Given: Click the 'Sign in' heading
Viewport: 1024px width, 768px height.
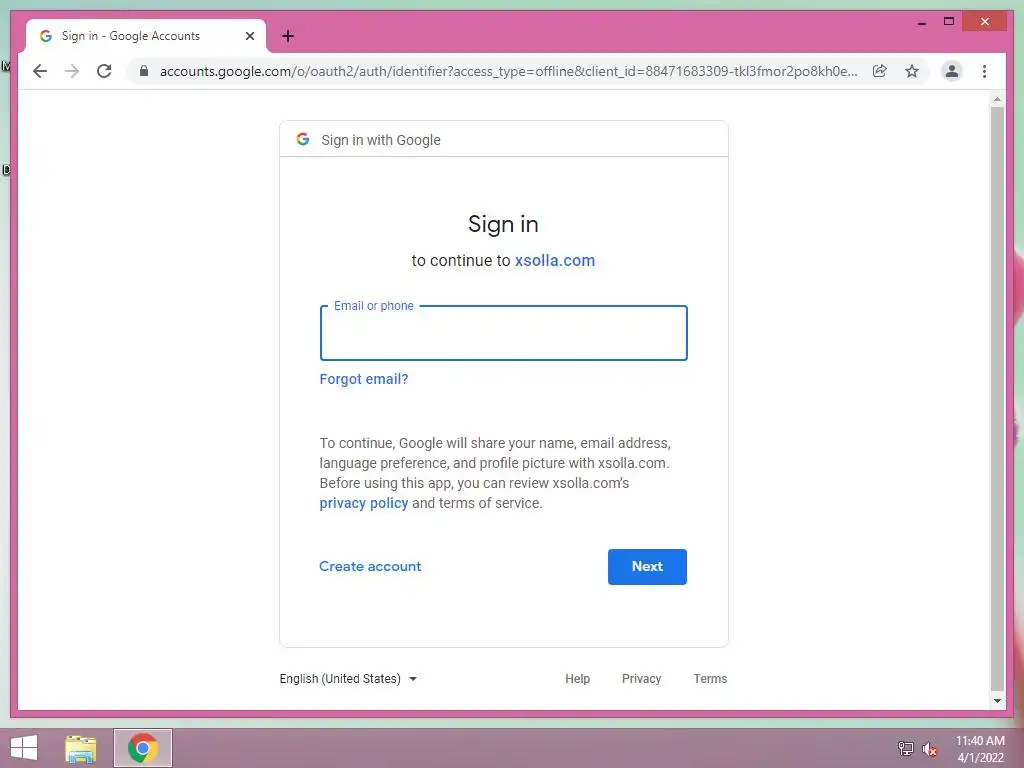Looking at the screenshot, I should click(503, 225).
